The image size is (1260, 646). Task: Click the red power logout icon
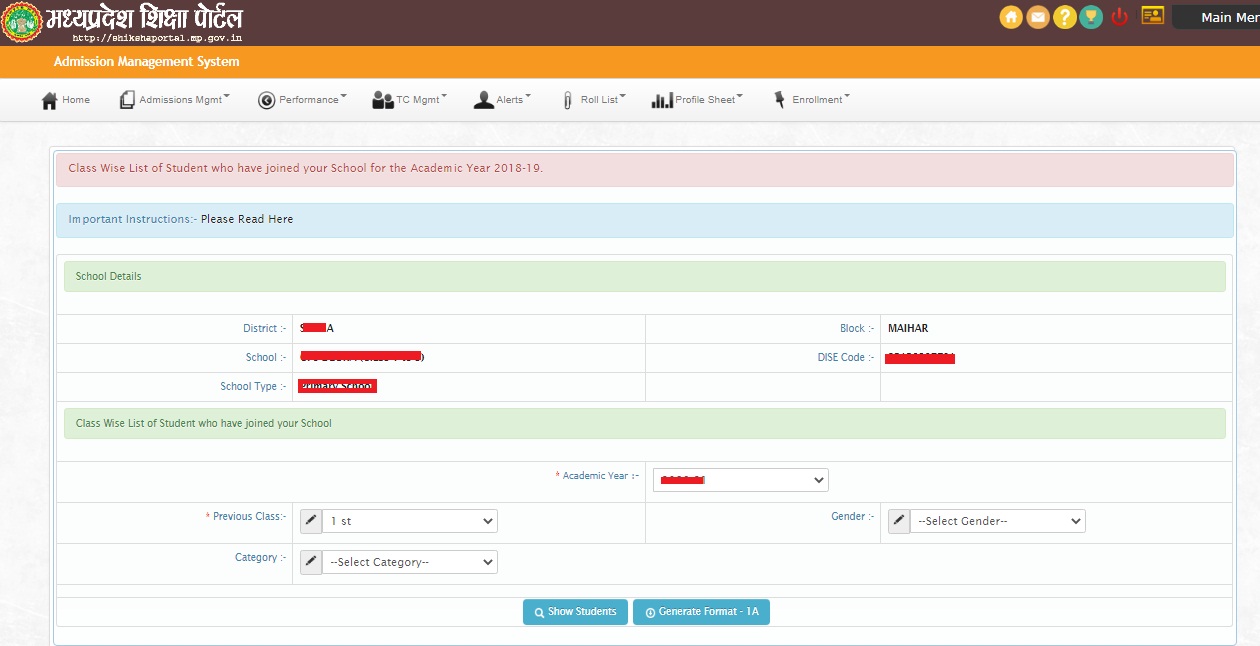click(1120, 17)
